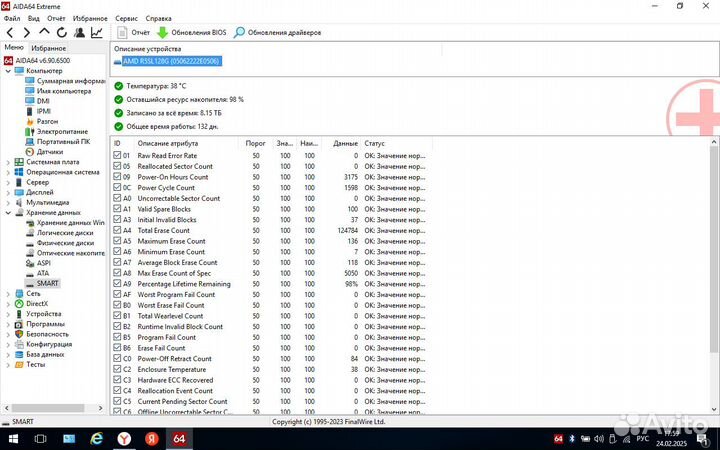Toggle checkbox for 01 Raw Read Error Rate
720x450 pixels.
pos(117,155)
